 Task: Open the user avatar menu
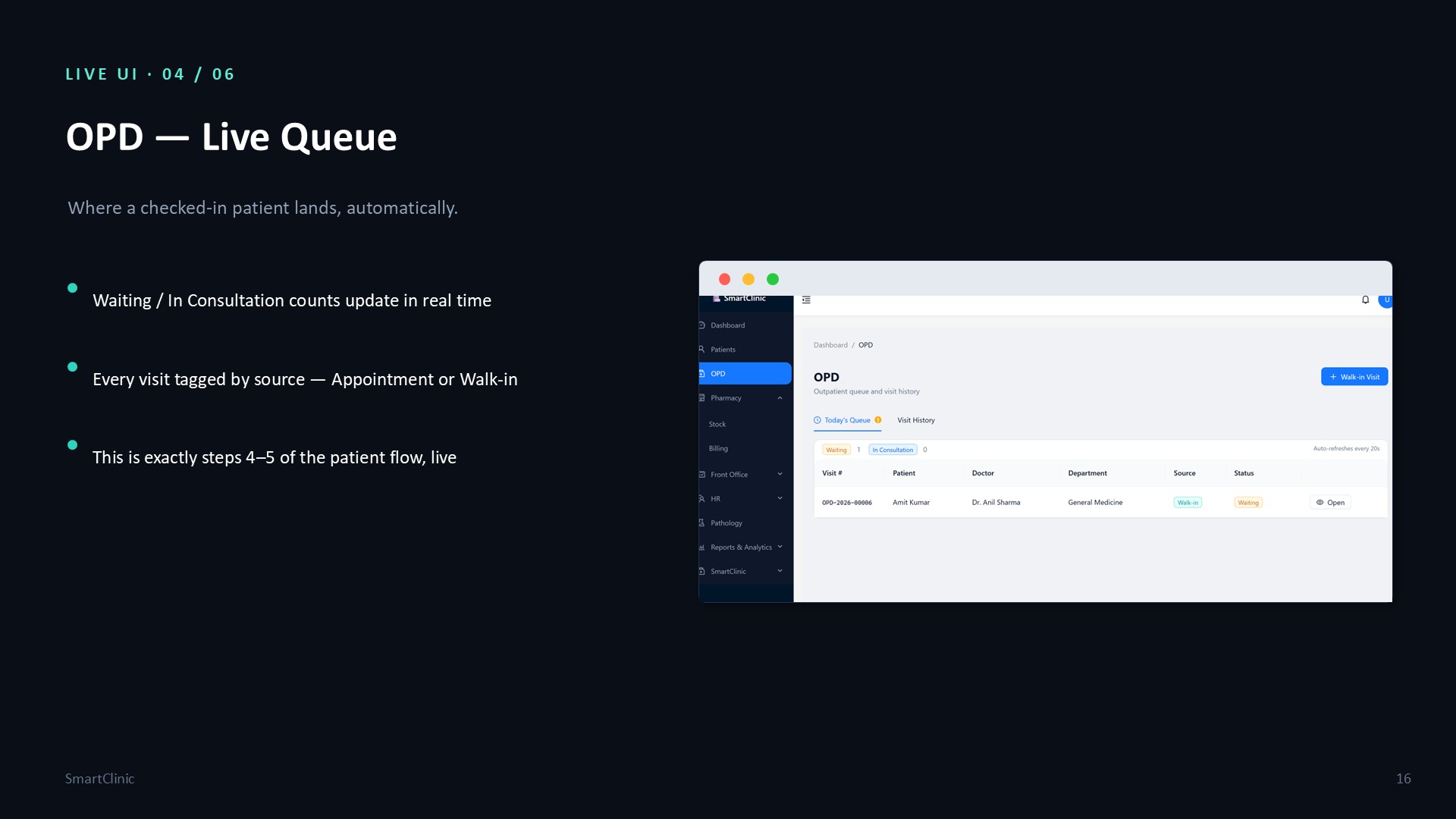[1385, 300]
